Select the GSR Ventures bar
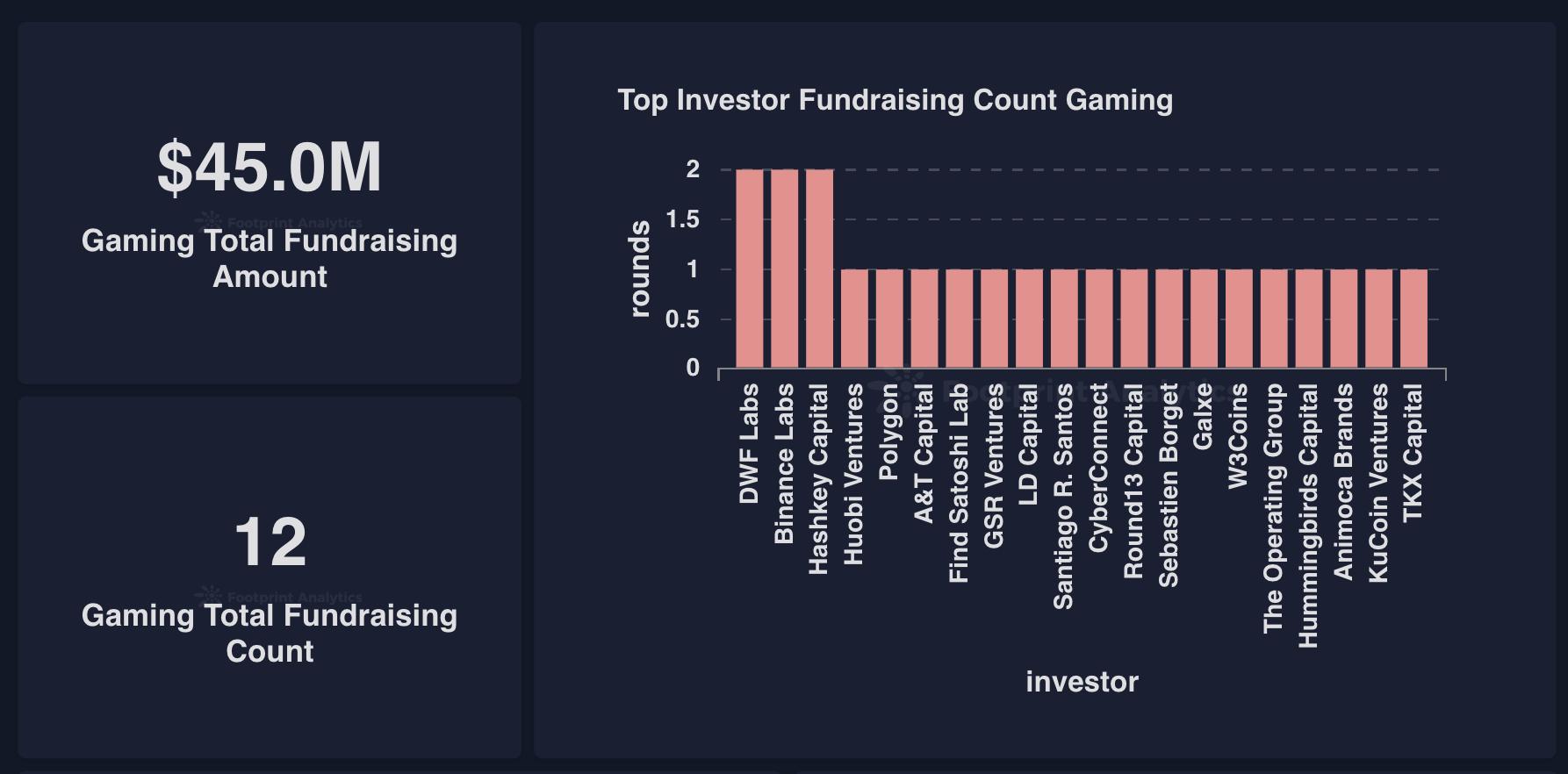The width and height of the screenshot is (1568, 774). click(994, 319)
